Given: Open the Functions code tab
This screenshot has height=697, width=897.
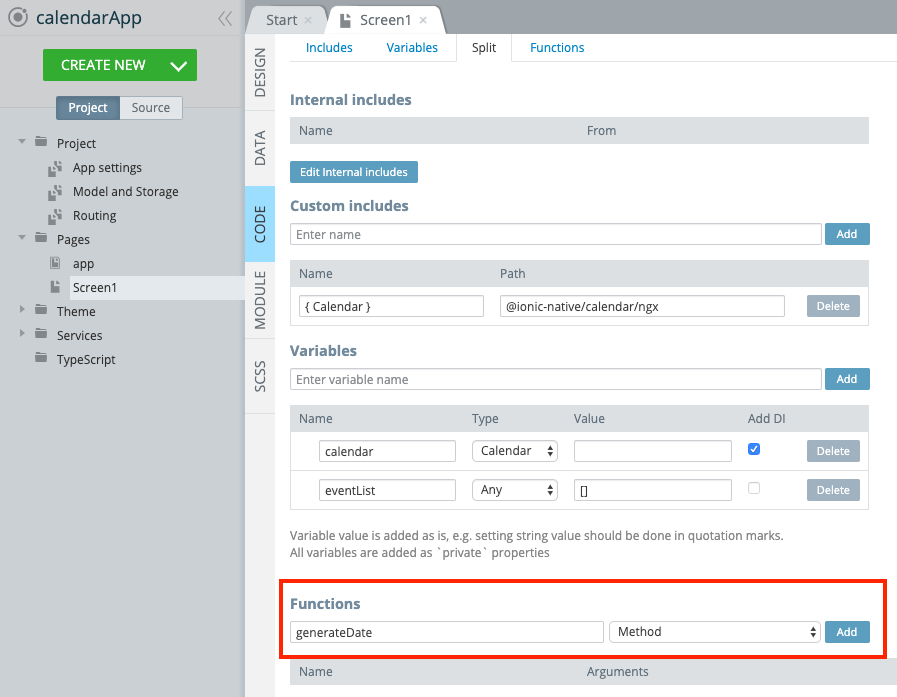Looking at the screenshot, I should point(557,47).
